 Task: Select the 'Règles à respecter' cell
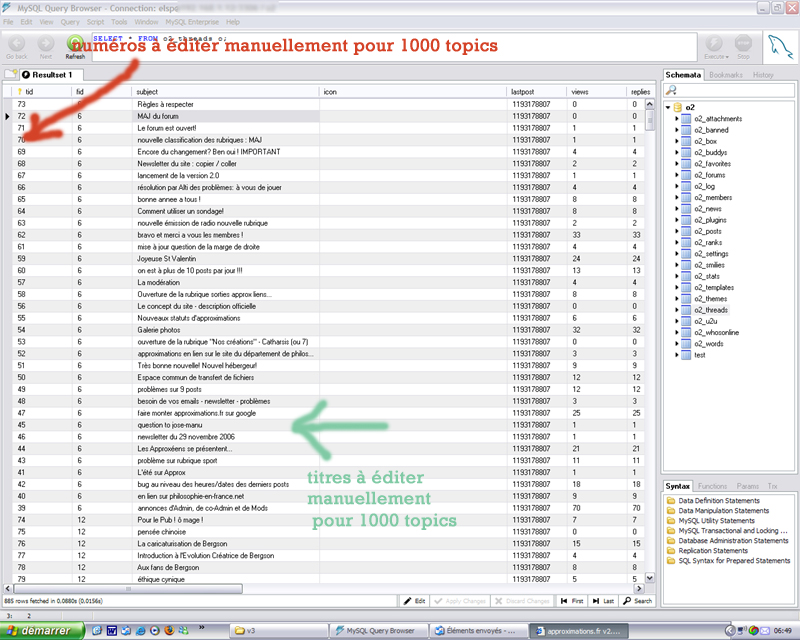pos(226,104)
